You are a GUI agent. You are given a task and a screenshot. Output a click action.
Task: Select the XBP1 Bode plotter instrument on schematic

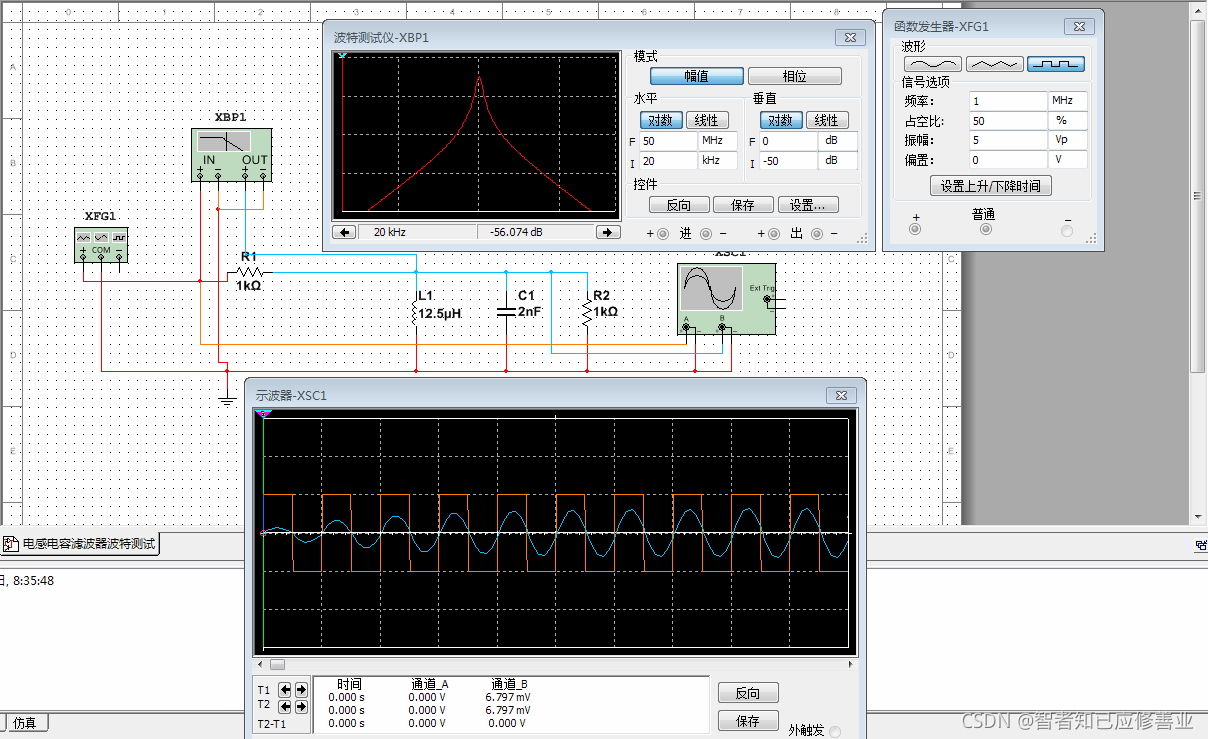click(232, 154)
